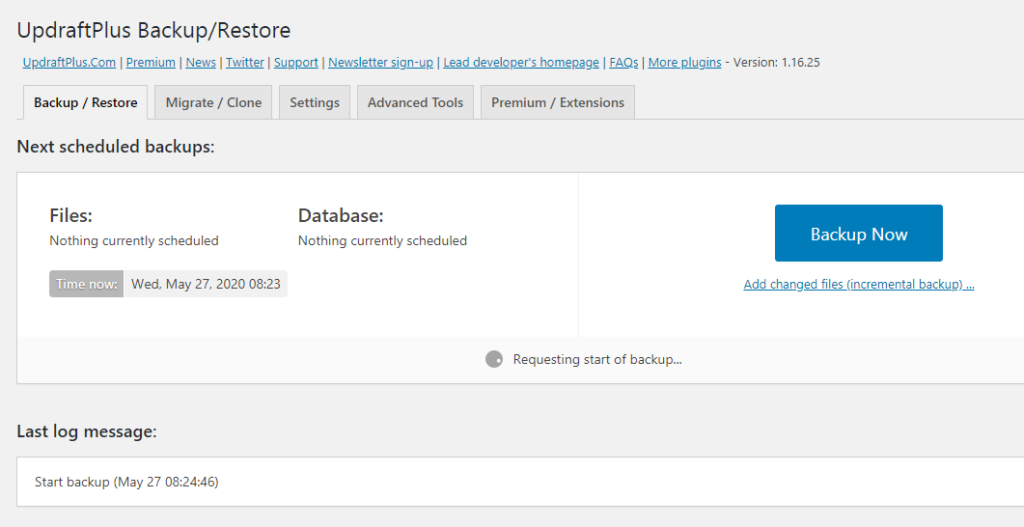Select the Premium / Extensions tab
The width and height of the screenshot is (1024, 527).
[558, 103]
